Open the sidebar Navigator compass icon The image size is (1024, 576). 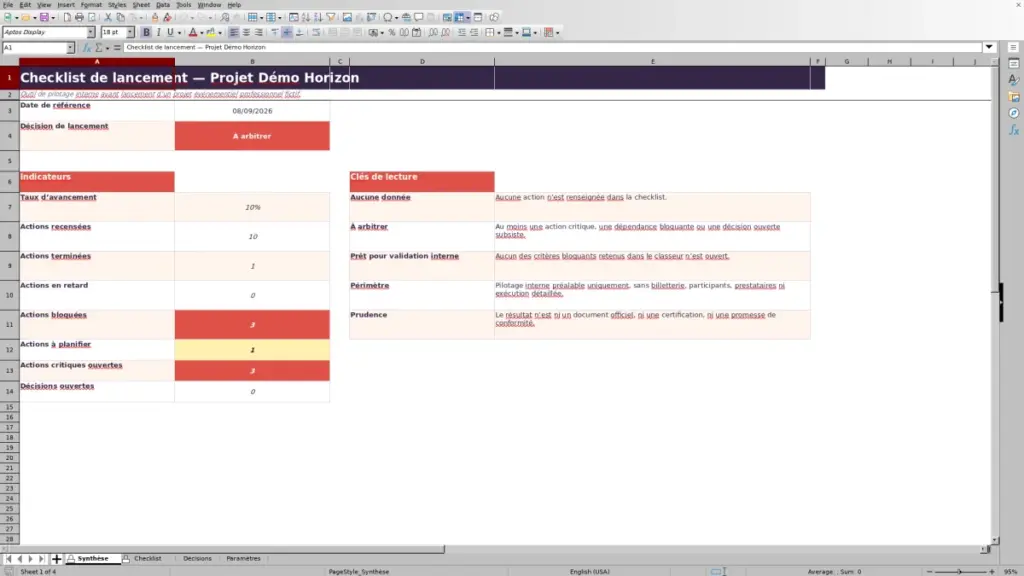pyautogui.click(x=1014, y=113)
